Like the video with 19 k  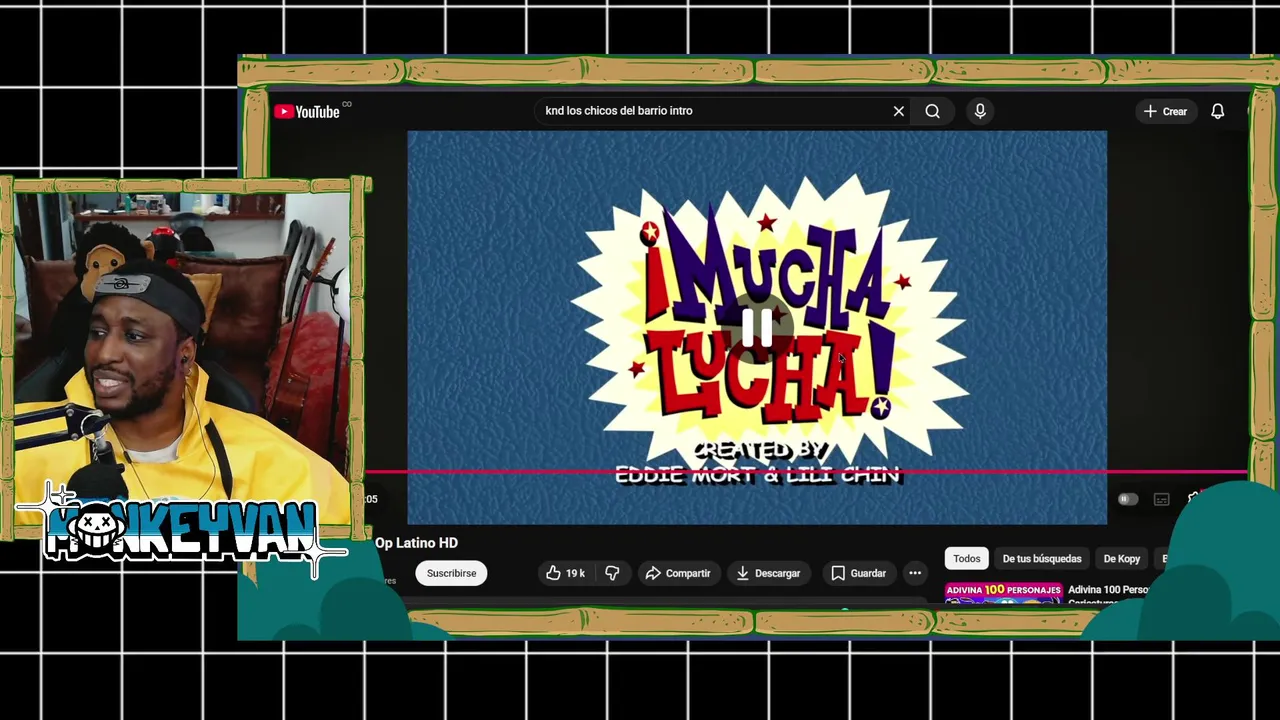pos(565,573)
